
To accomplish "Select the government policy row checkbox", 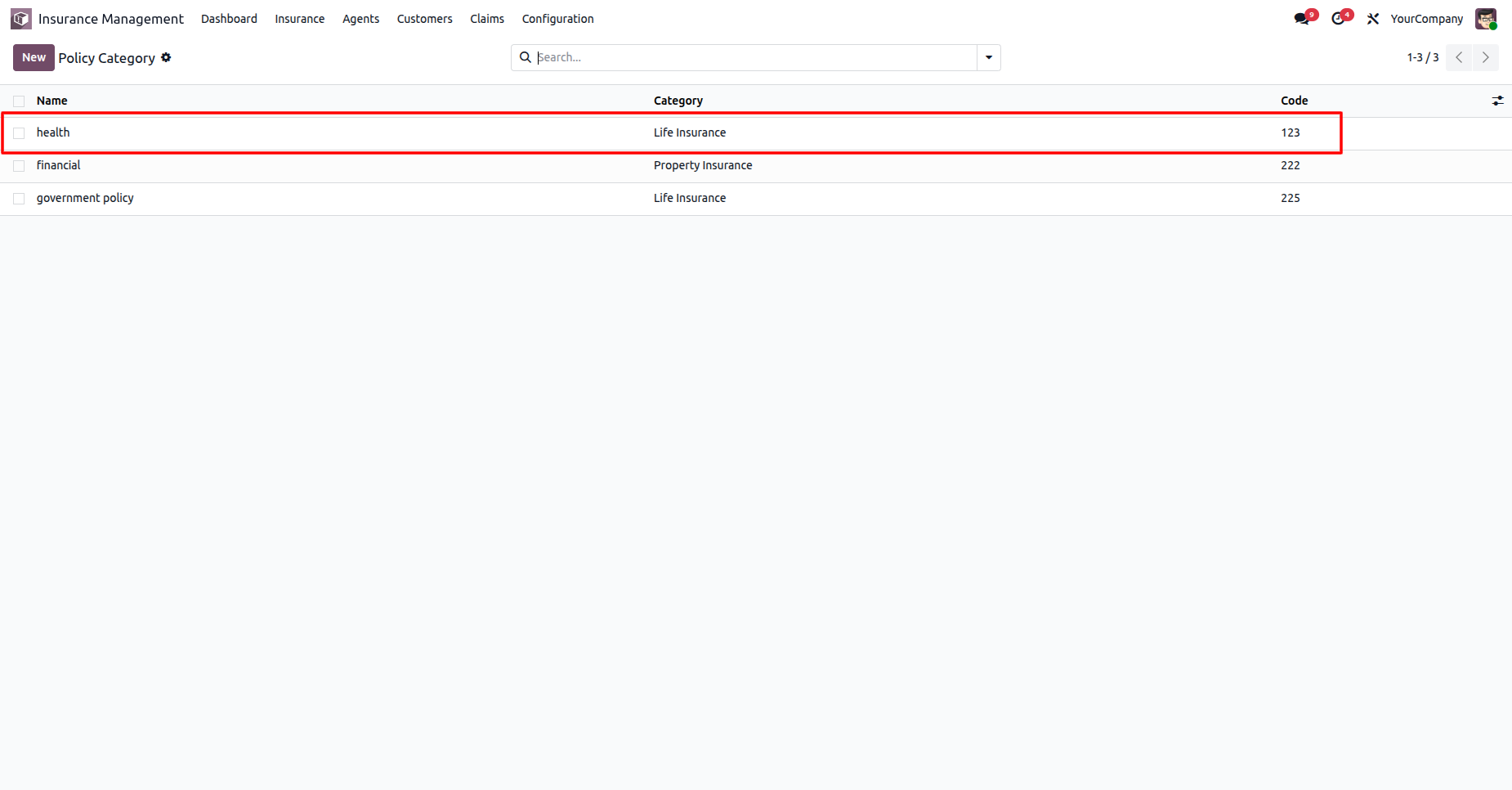I will (19, 198).
